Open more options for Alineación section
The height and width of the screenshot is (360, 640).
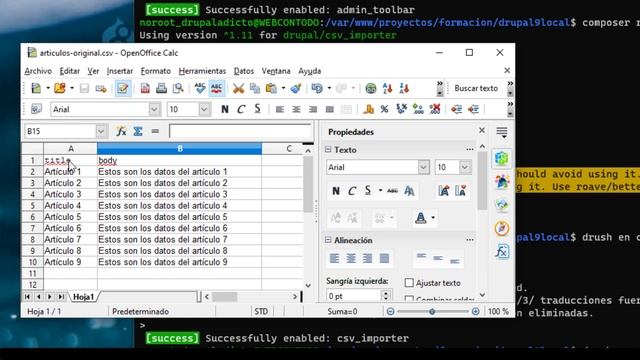[x=470, y=240]
